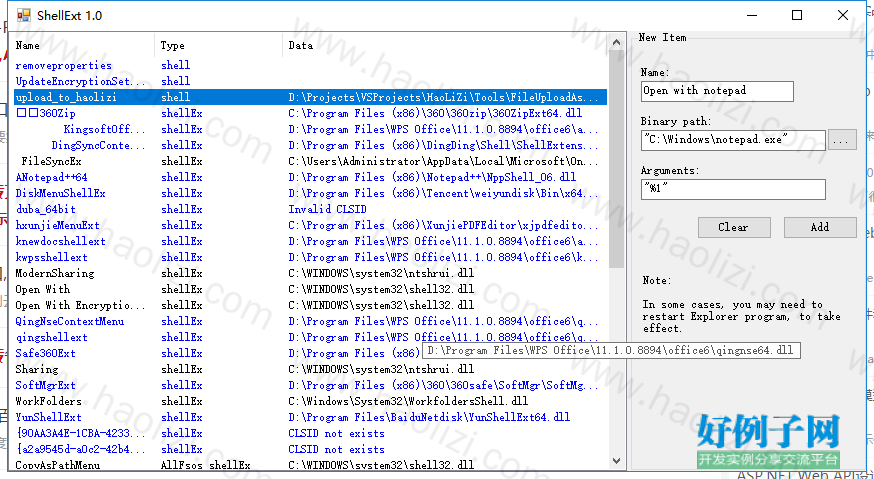Select the qingshellext row
The height and width of the screenshot is (479, 874).
pos(308,337)
